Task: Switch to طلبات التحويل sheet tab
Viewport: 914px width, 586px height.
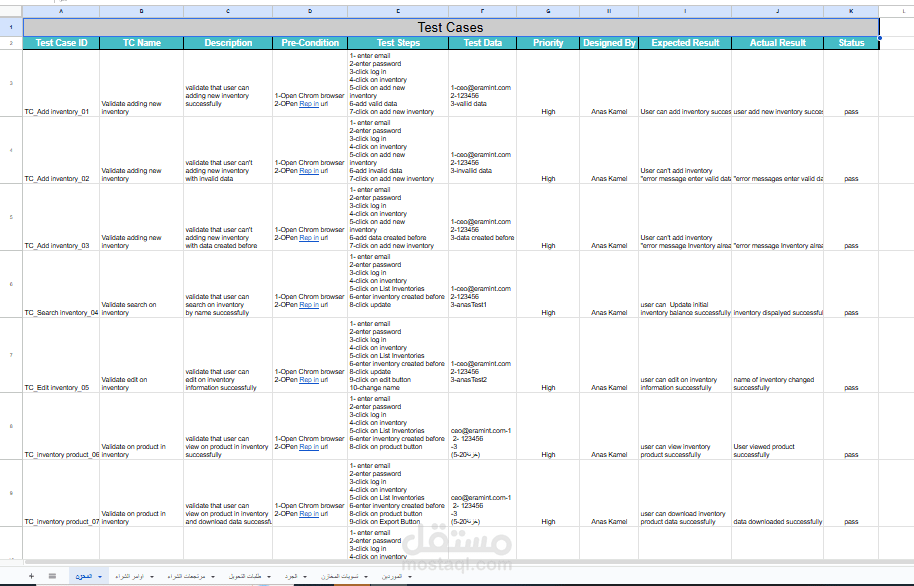Action: [x=245, y=576]
